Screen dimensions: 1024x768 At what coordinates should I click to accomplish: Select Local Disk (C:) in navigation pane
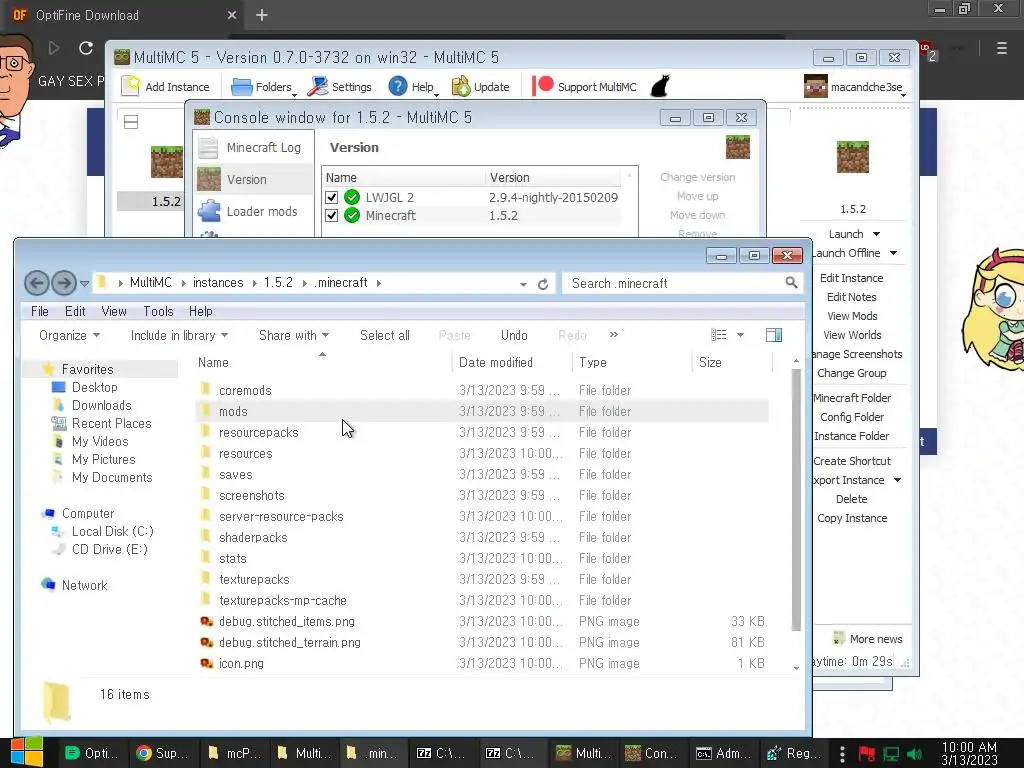[x=112, y=532]
